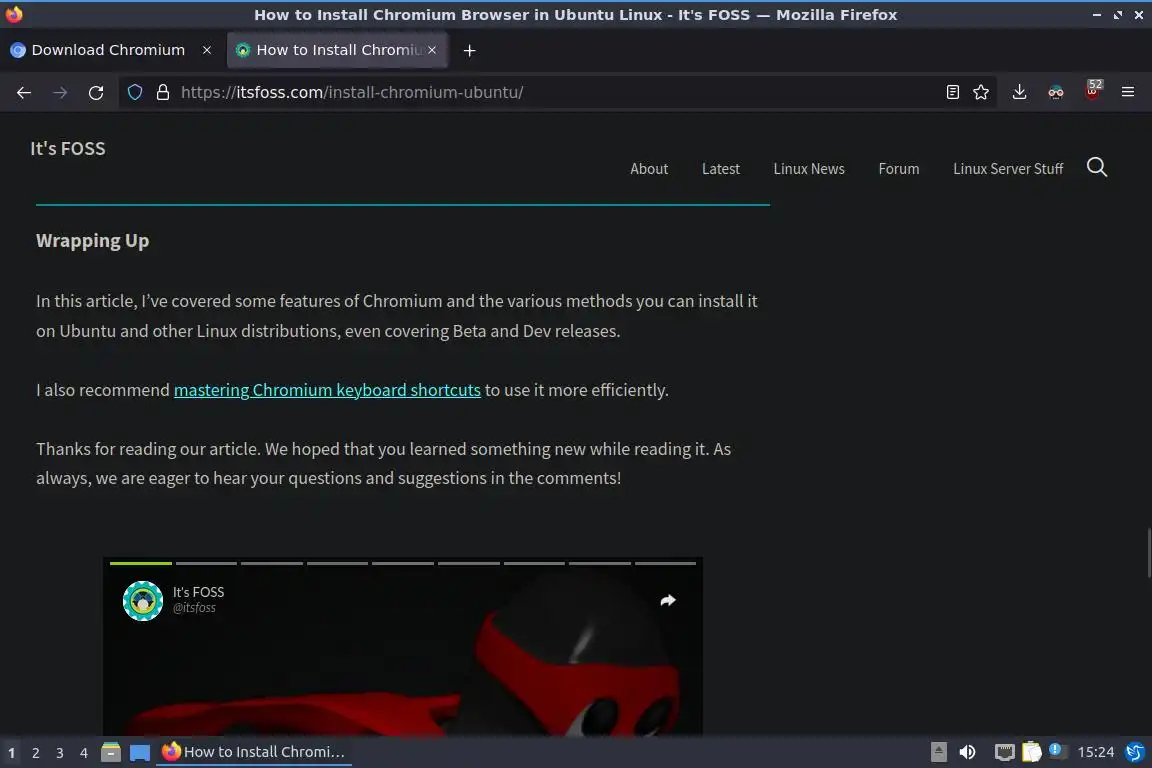This screenshot has height=768, width=1152.
Task: Switch to workspace 3
Action: 60,753
